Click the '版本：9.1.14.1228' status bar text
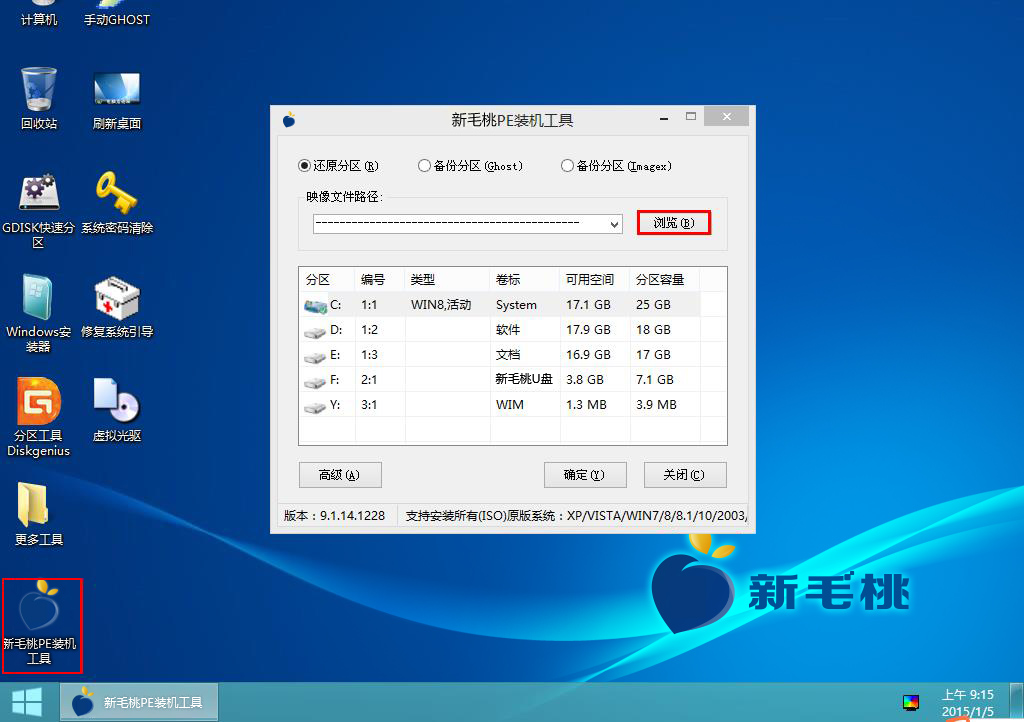The image size is (1024, 722). click(x=334, y=516)
